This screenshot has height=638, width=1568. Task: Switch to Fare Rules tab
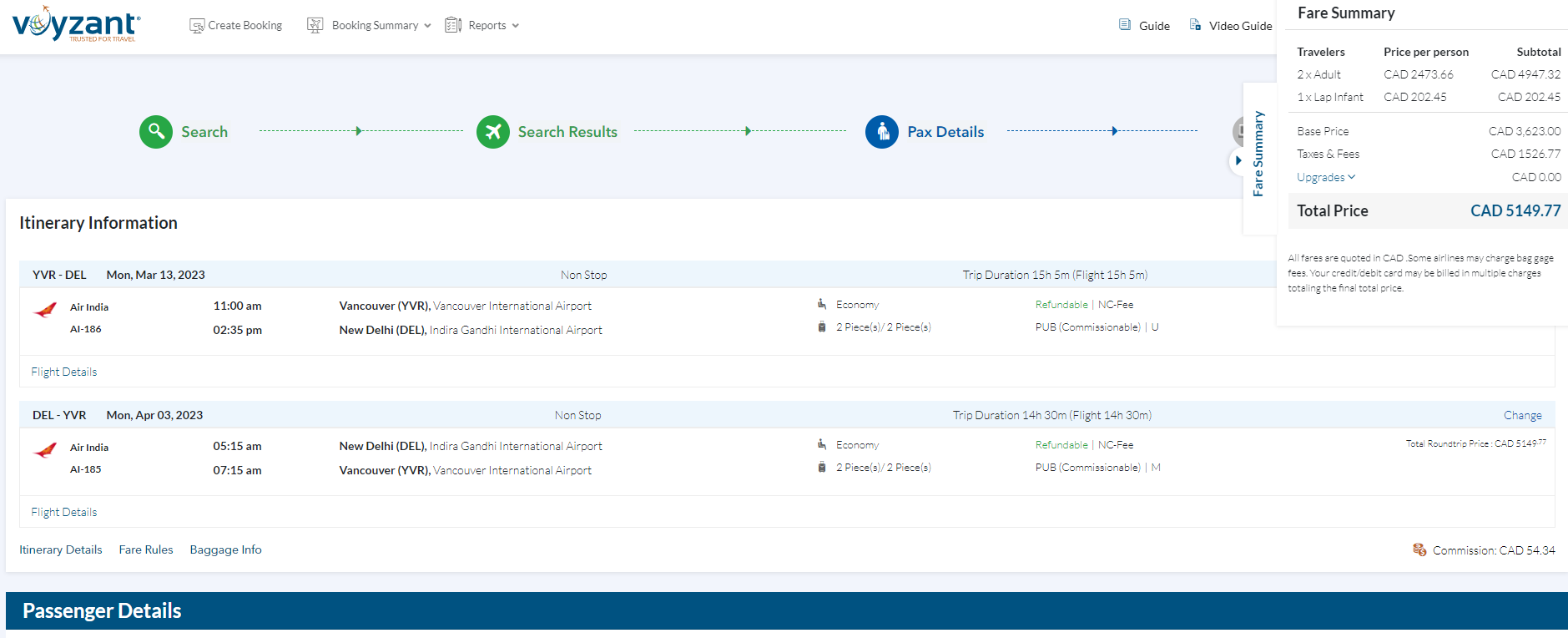(x=146, y=549)
